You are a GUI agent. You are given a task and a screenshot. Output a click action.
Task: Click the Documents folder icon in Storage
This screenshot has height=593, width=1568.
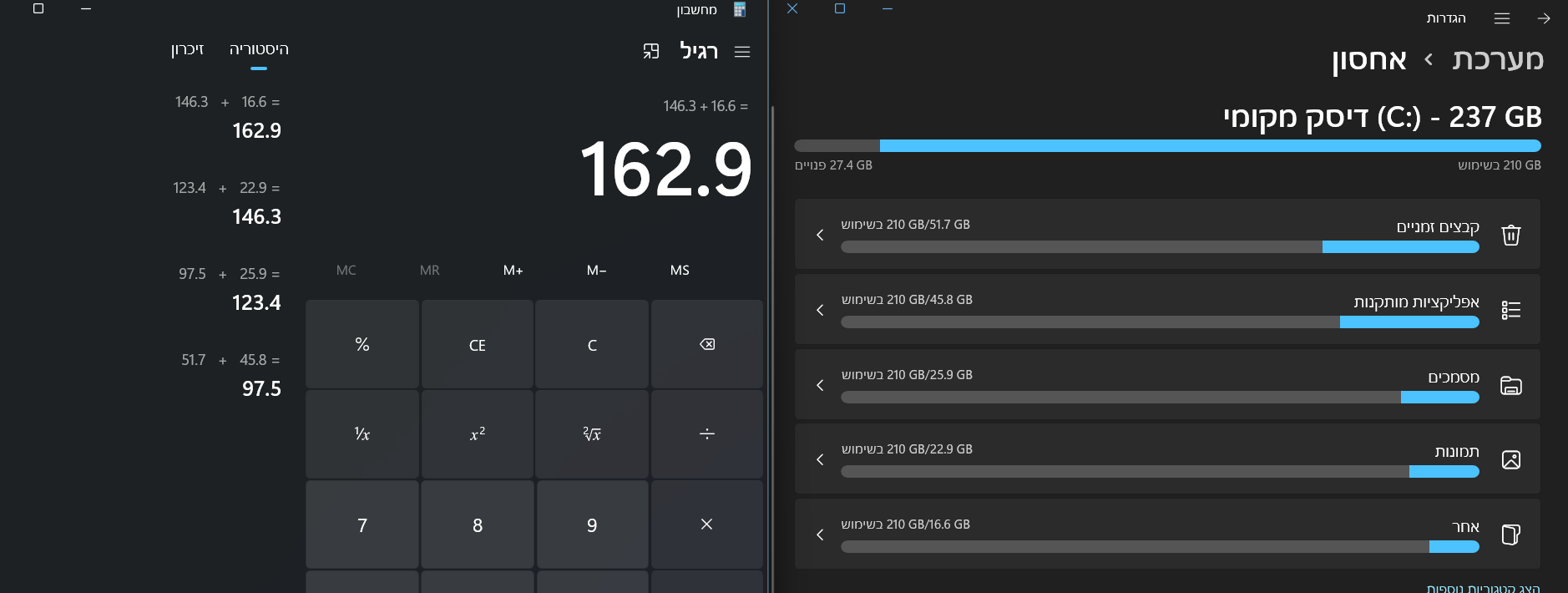(1511, 385)
